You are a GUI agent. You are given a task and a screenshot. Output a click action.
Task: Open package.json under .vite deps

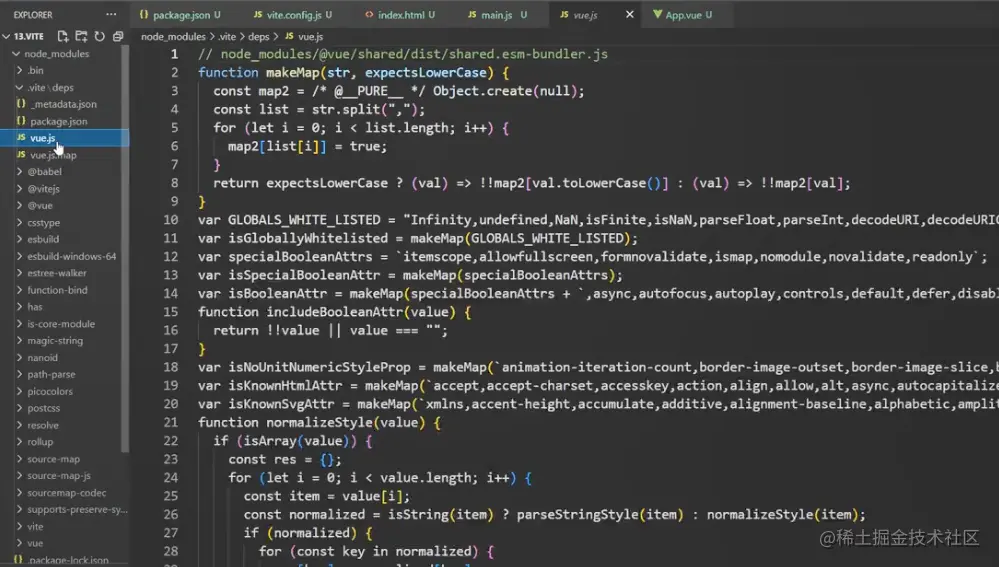coord(59,121)
